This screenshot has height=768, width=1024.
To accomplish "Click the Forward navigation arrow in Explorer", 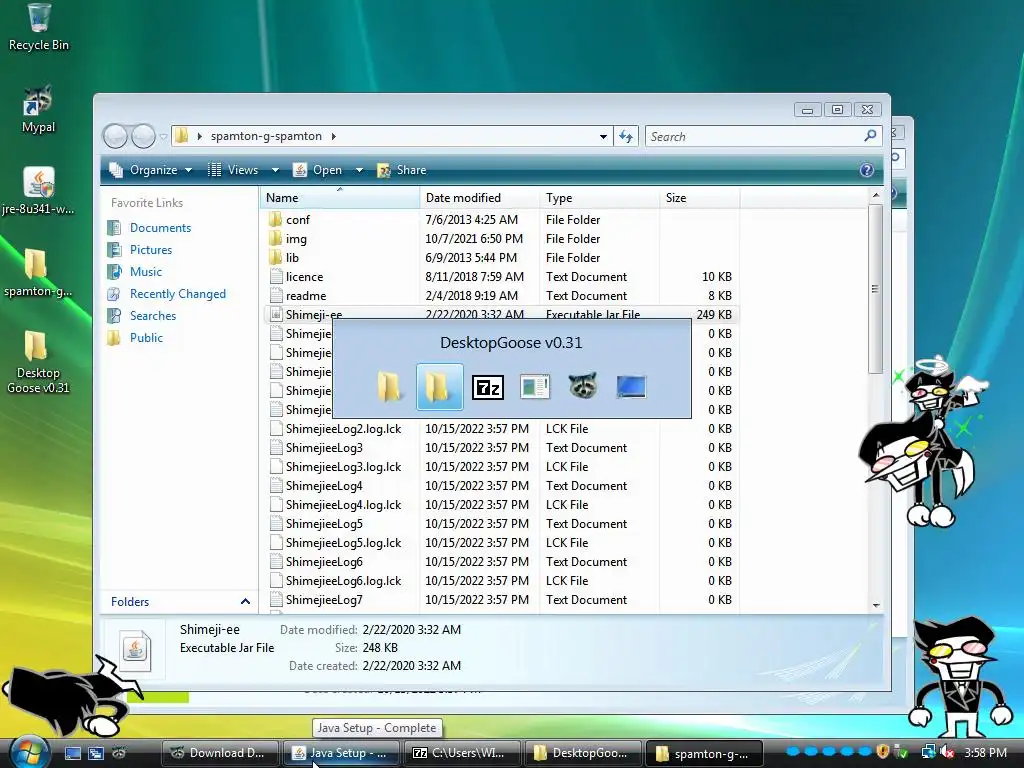I will pyautogui.click(x=143, y=136).
